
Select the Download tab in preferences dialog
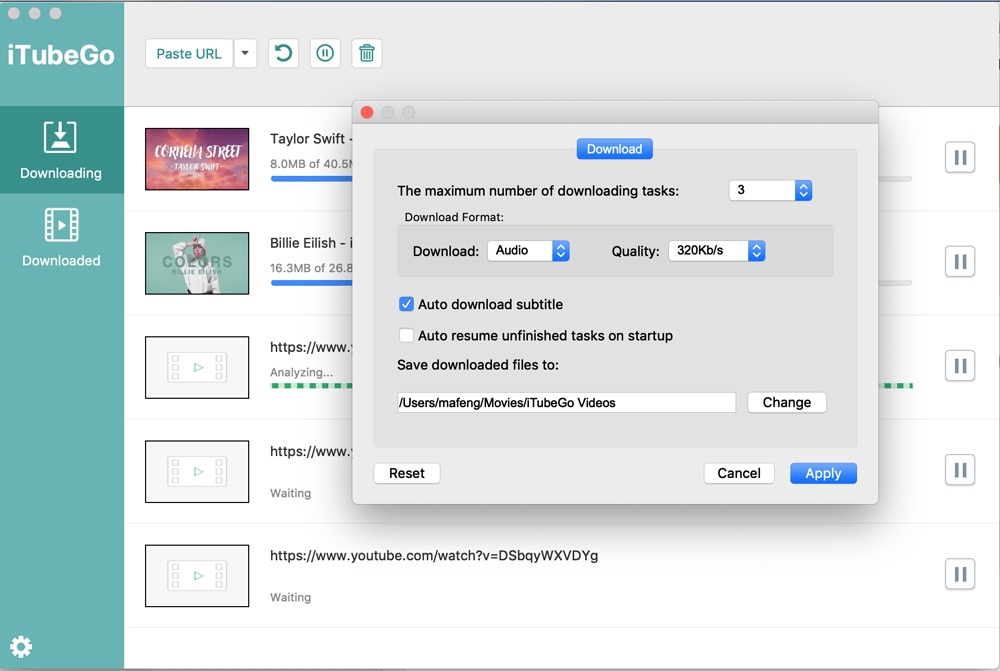click(615, 149)
